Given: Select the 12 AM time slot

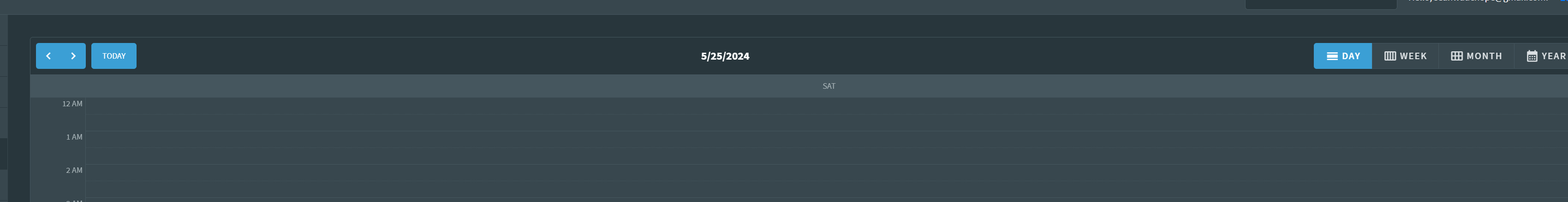Looking at the screenshot, I should click(x=827, y=106).
